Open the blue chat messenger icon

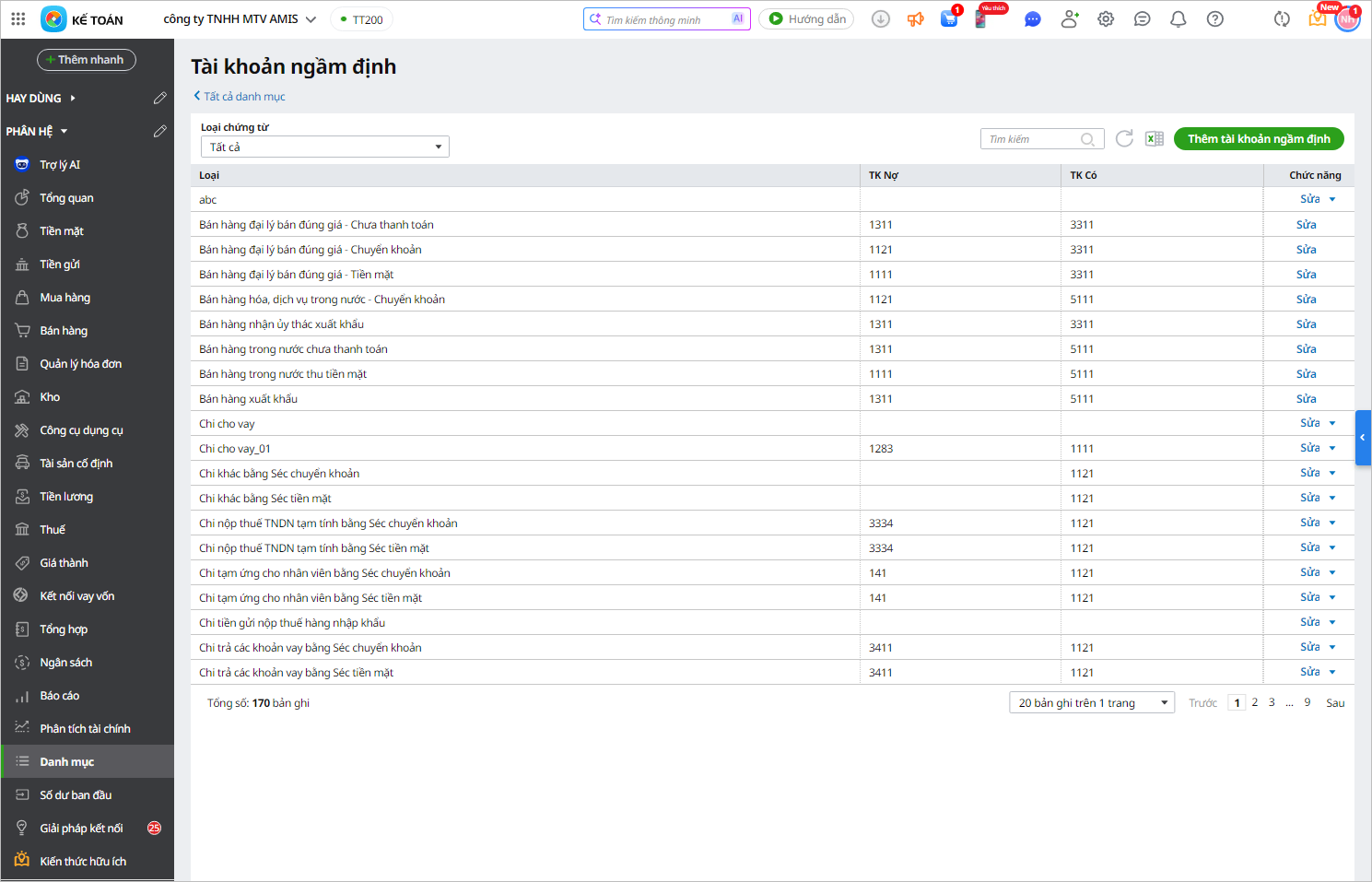(1033, 19)
